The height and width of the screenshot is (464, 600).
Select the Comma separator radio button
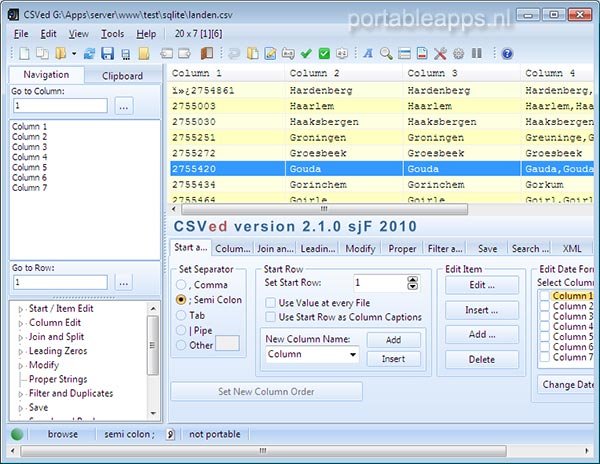[181, 285]
